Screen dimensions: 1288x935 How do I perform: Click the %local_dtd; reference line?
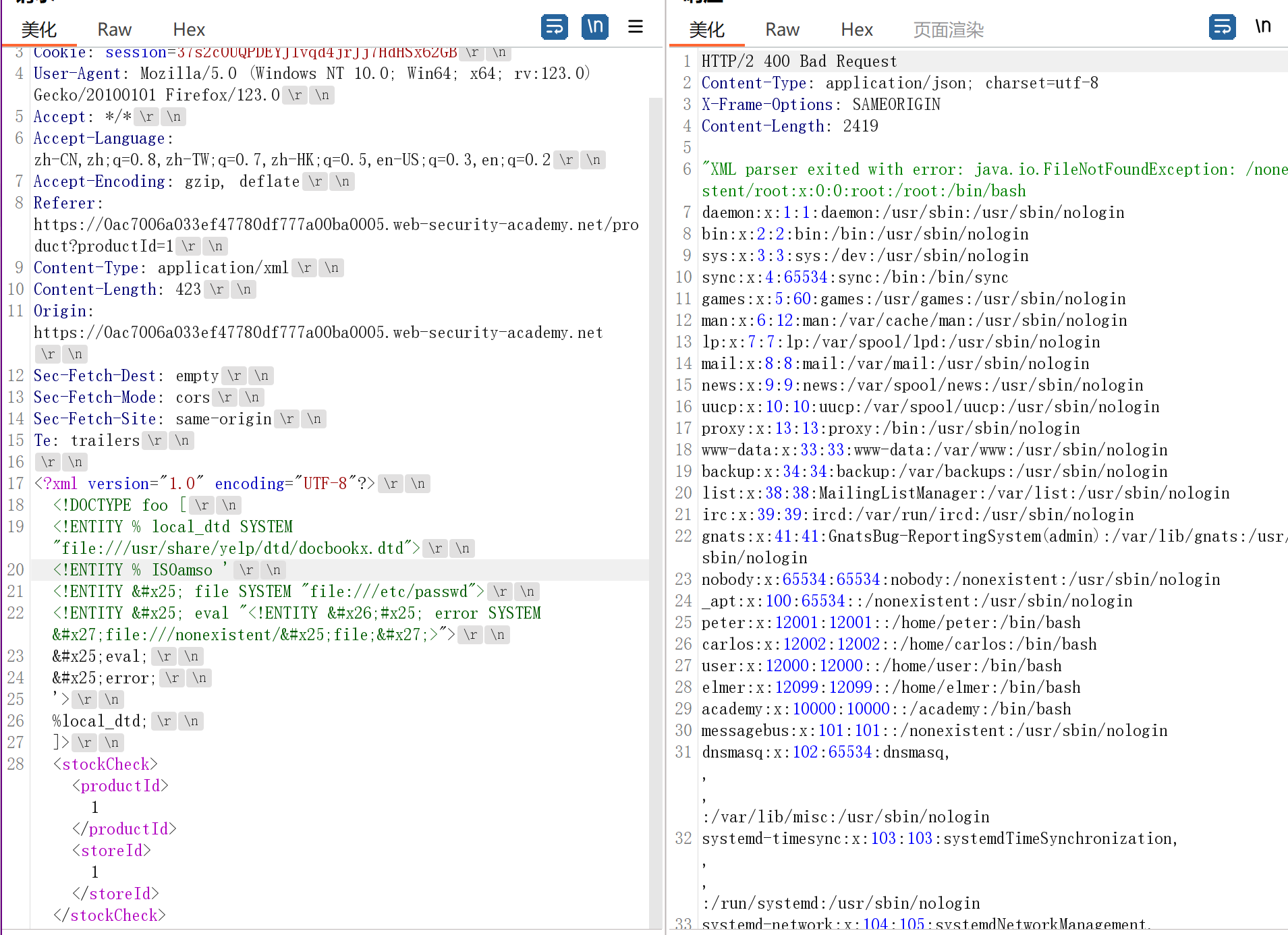[x=100, y=721]
